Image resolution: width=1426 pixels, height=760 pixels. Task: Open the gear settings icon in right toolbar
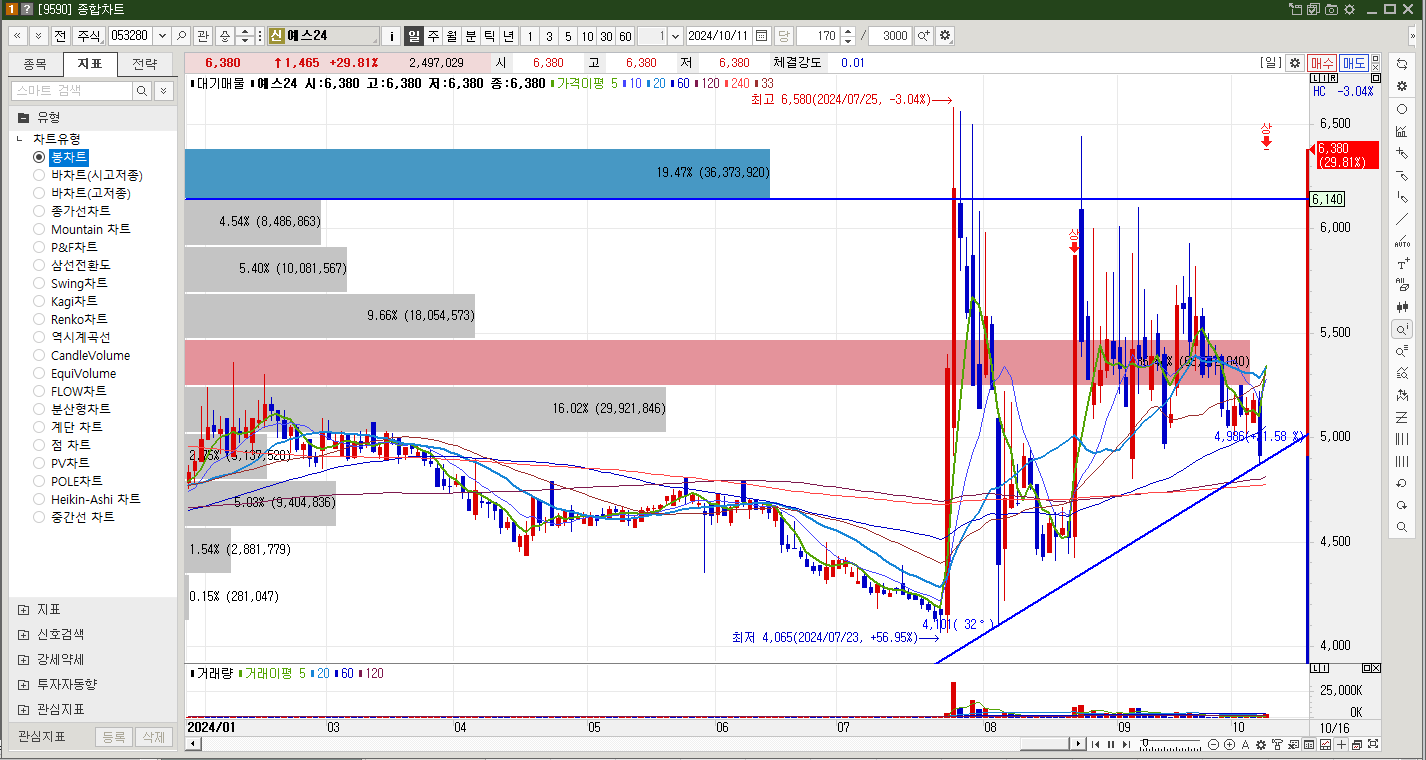[1402, 86]
